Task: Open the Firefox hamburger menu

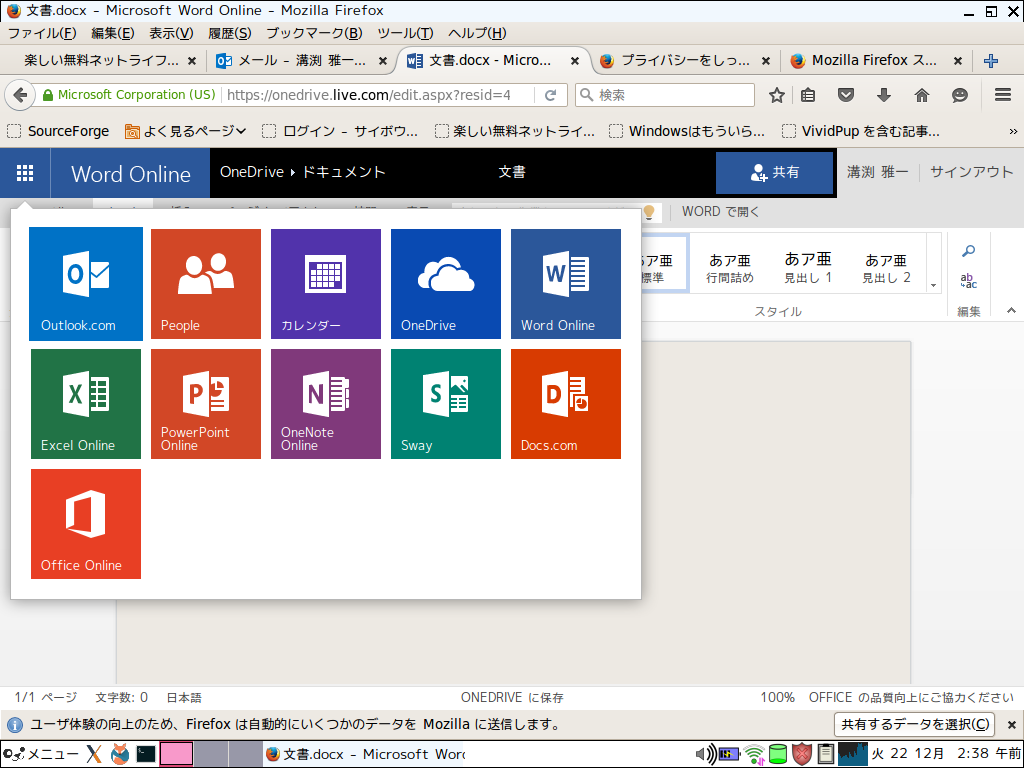Action: [1003, 95]
